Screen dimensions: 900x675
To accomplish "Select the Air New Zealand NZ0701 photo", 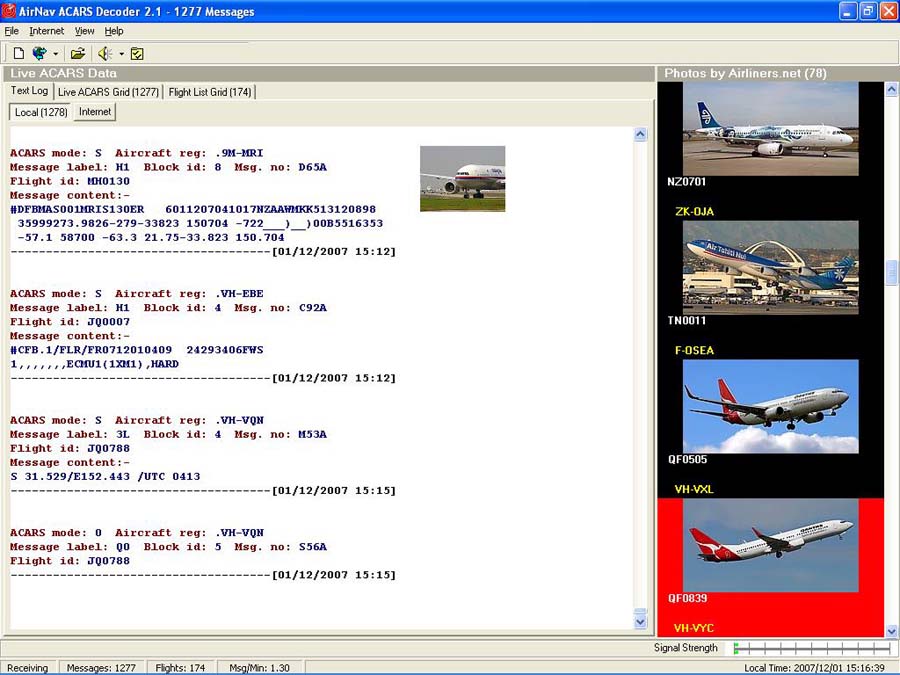I will (771, 129).
